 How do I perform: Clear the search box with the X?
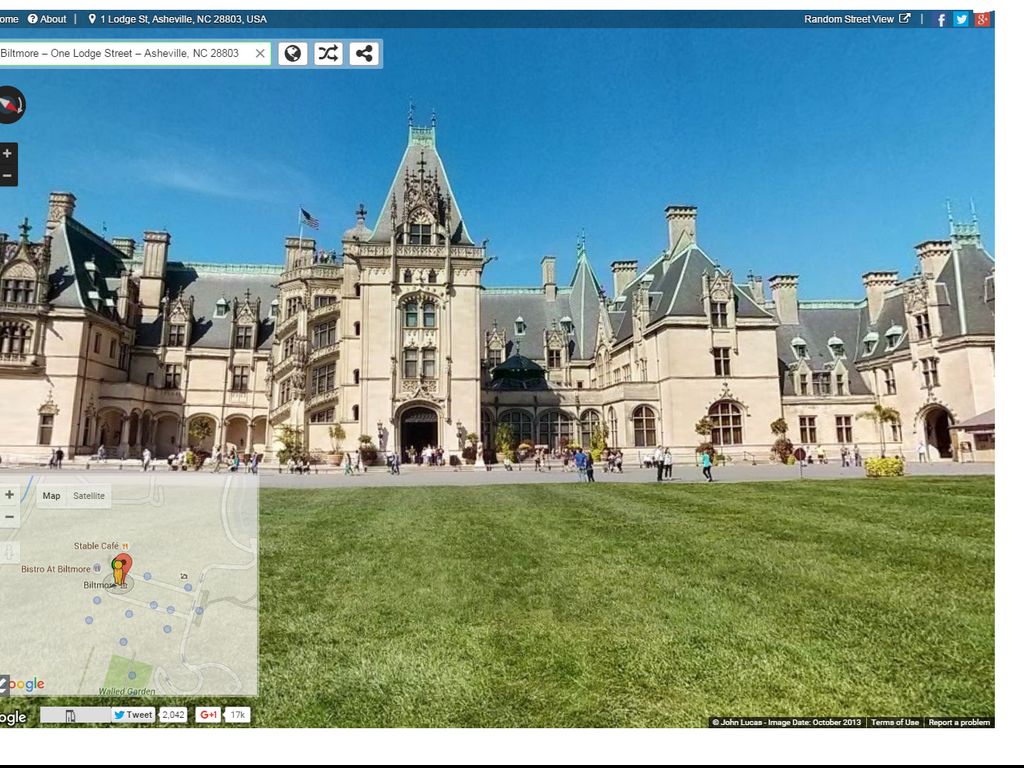coord(260,54)
